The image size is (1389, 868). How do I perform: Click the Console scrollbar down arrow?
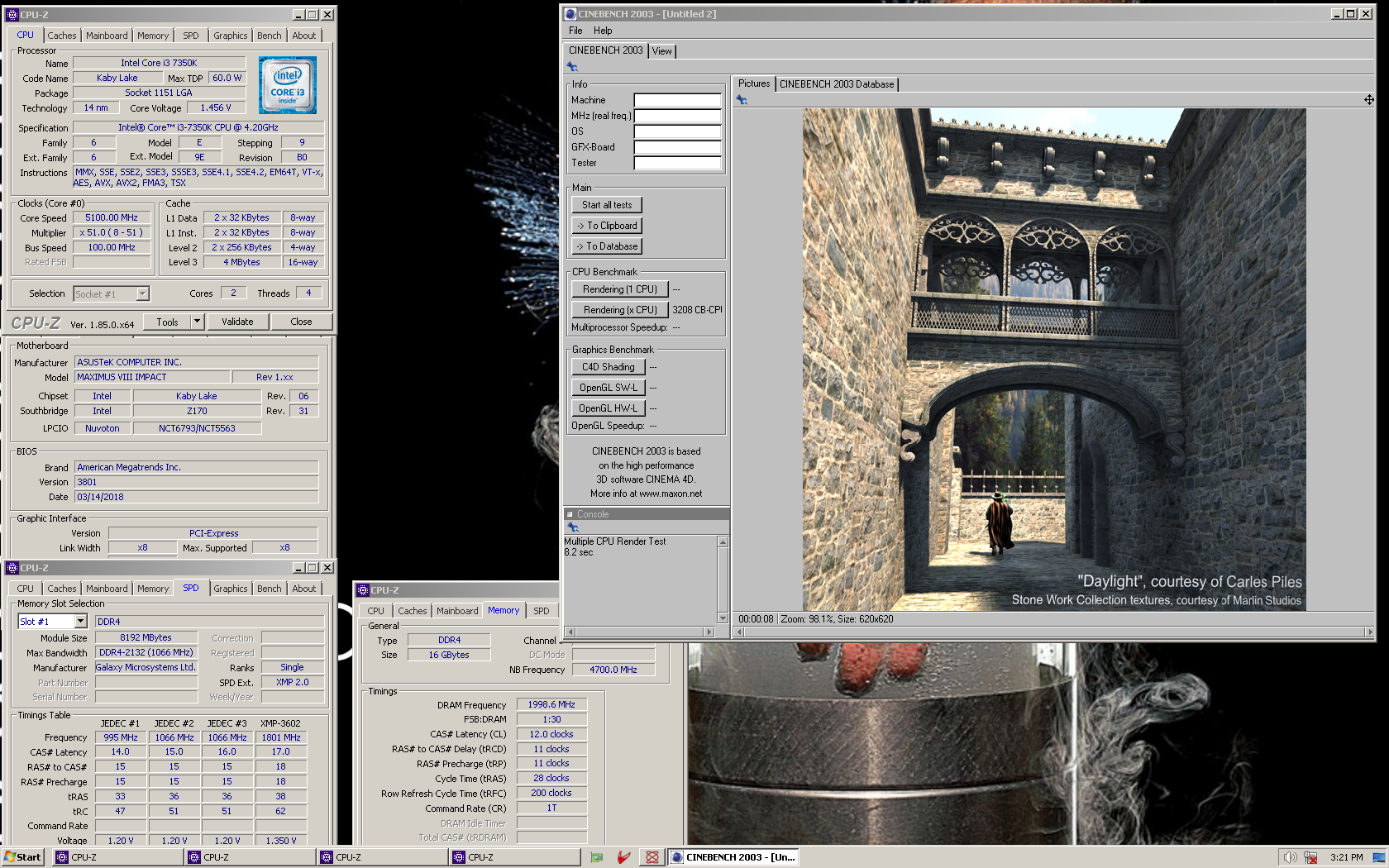(723, 618)
